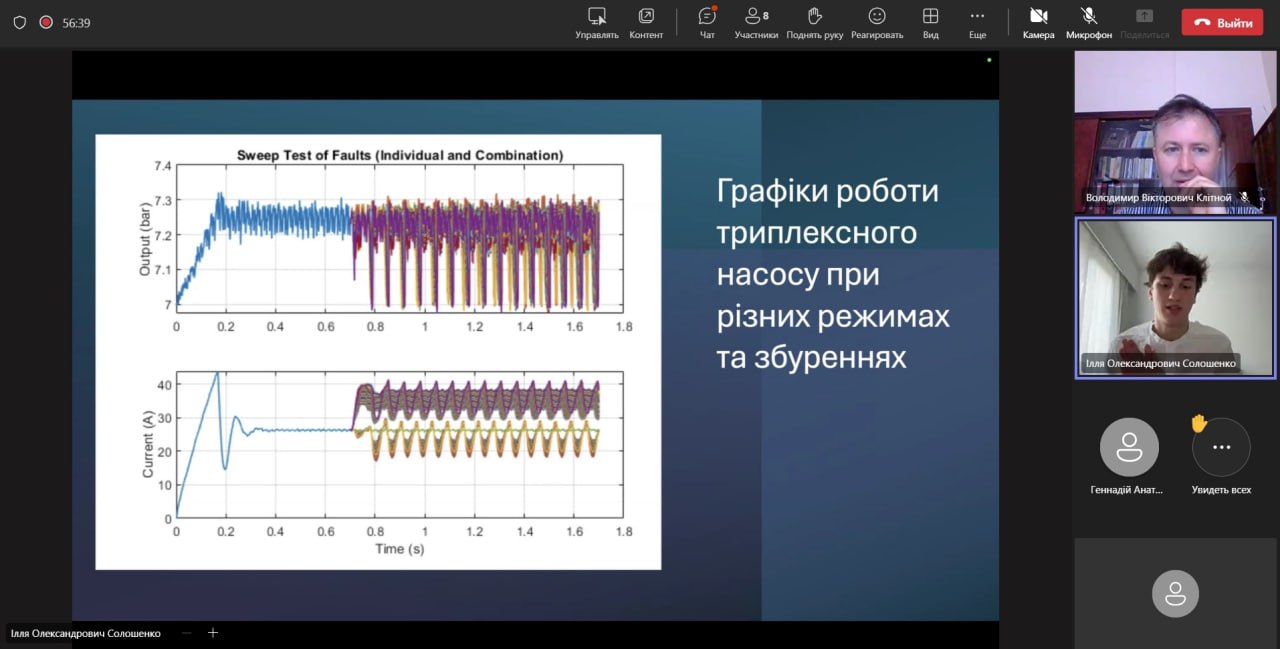
Task: Click the Поделиться share screen button
Action: (x=1144, y=23)
